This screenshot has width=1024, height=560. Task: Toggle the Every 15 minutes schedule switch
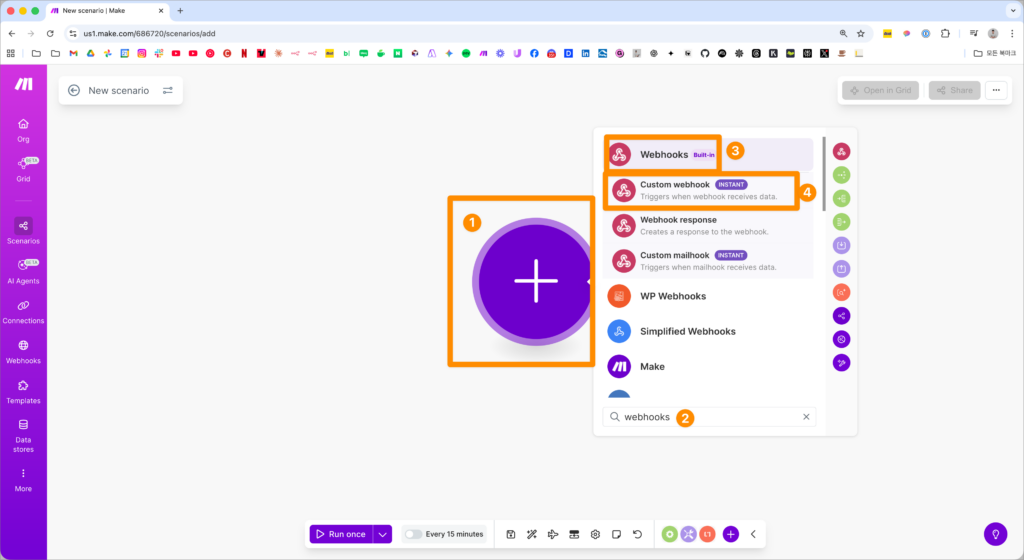coord(412,534)
